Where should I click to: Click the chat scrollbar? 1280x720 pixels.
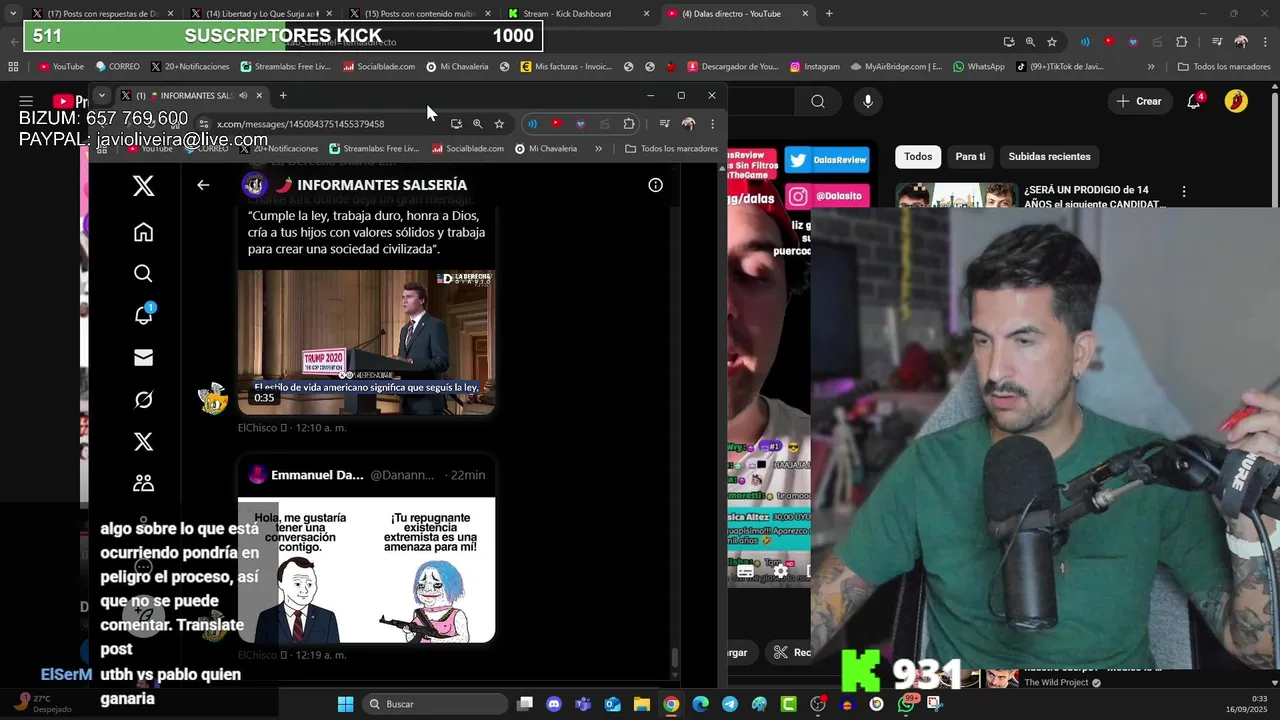(674, 657)
